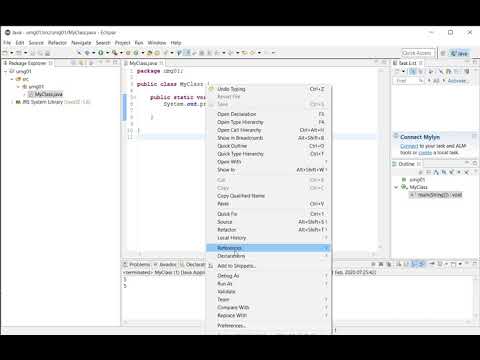Image resolution: width=480 pixels, height=360 pixels.
Task: Click Undo Typing in context menu
Action: click(269, 89)
